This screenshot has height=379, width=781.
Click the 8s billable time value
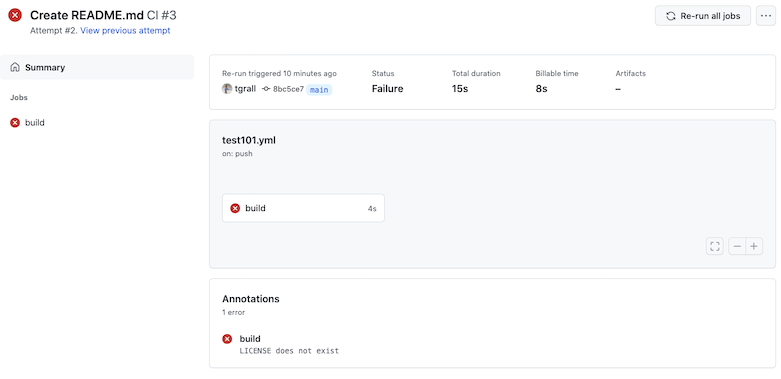tap(541, 89)
